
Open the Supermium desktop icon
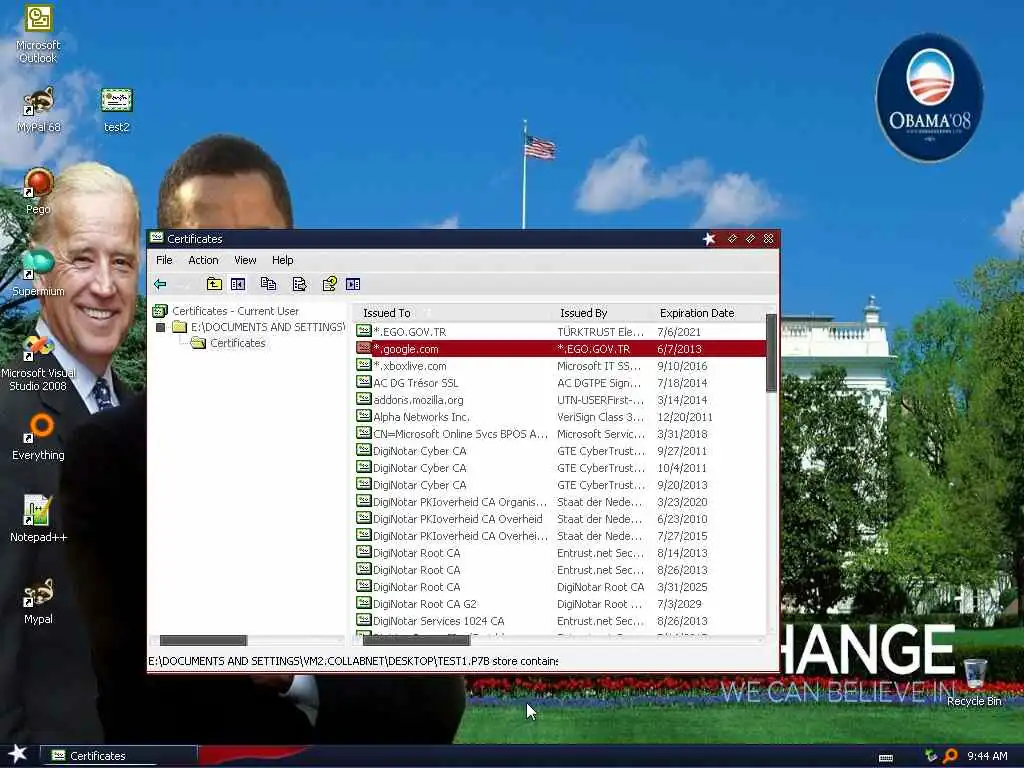tap(38, 273)
